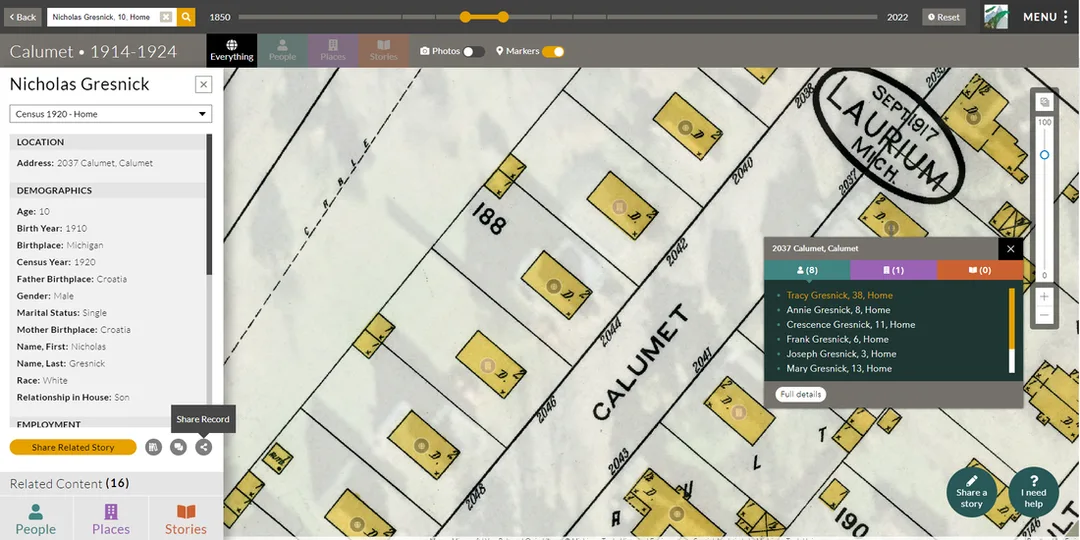Select the stories (0) tab in popup
The width and height of the screenshot is (1080, 540).
point(979,270)
